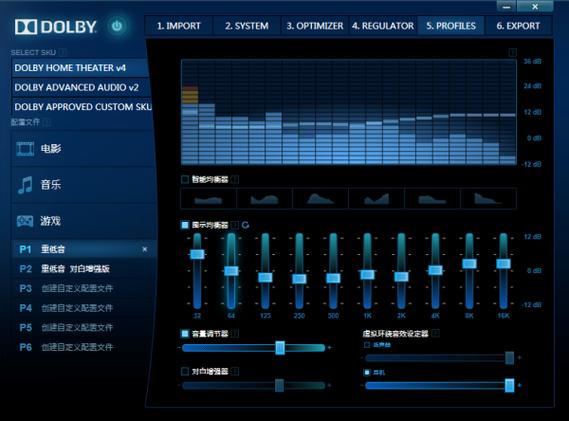Select the second double-hump intelligent EQ preset
Image resolution: width=569 pixels, height=421 pixels.
point(265,199)
